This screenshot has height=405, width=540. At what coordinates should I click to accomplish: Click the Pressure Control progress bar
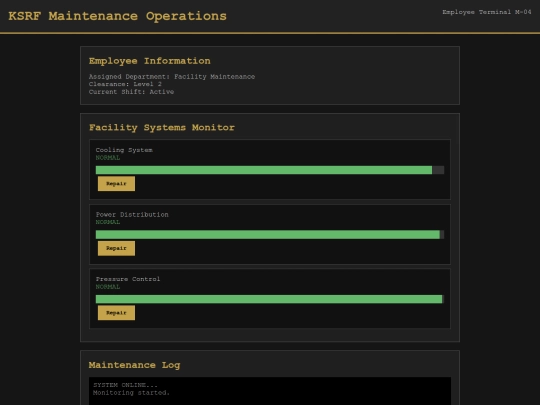pos(270,299)
